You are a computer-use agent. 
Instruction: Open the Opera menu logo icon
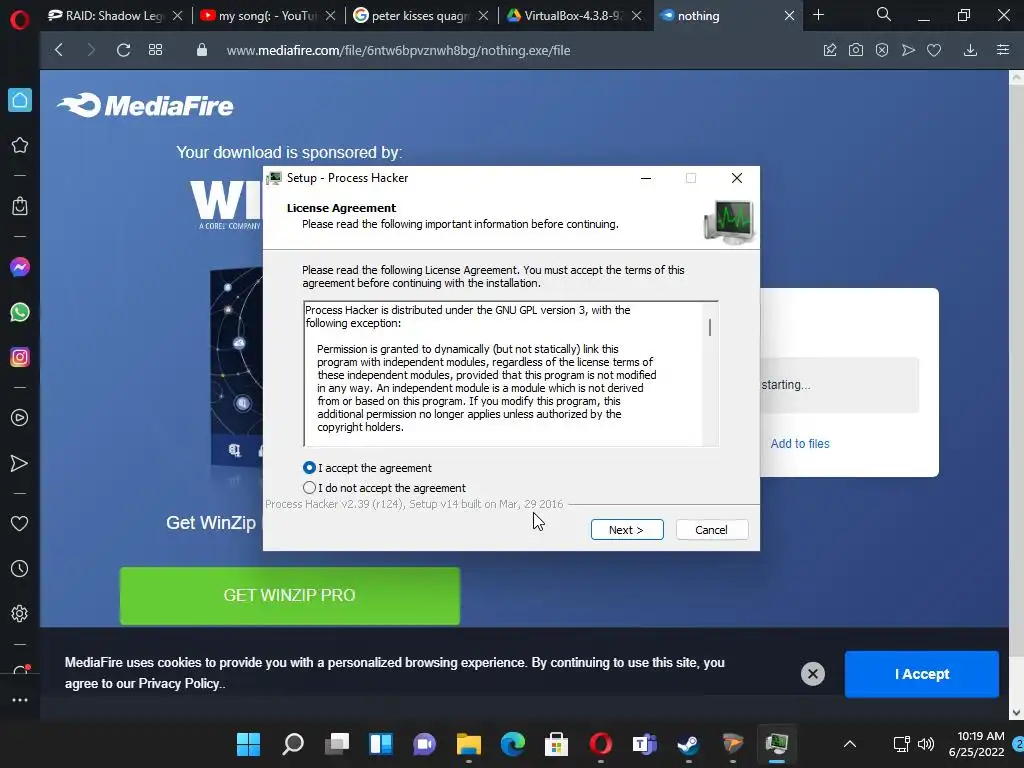20,19
